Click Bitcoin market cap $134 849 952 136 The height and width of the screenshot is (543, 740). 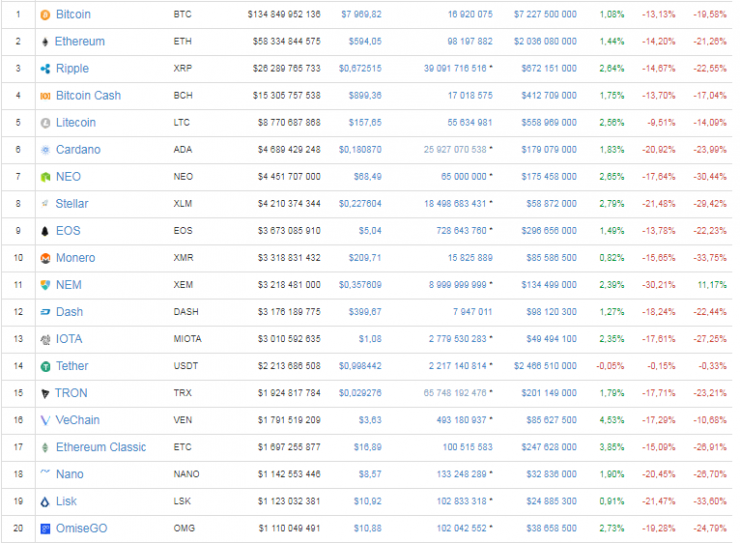[x=284, y=15]
